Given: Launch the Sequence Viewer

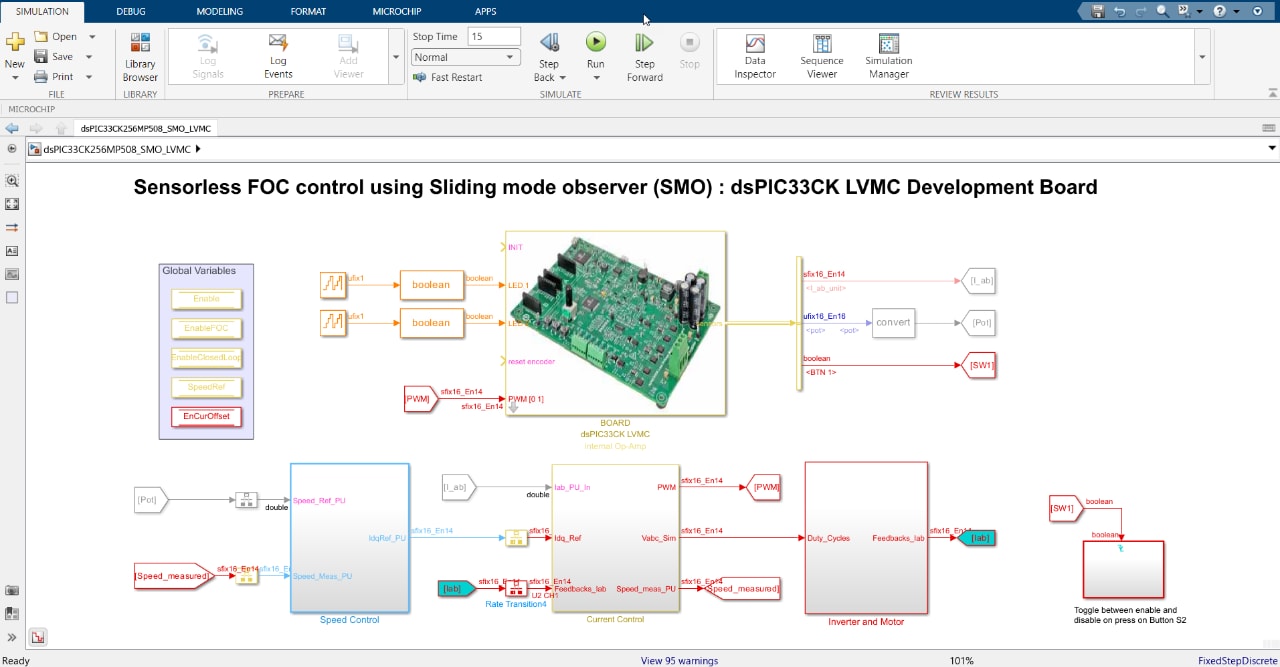Looking at the screenshot, I should point(821,56).
